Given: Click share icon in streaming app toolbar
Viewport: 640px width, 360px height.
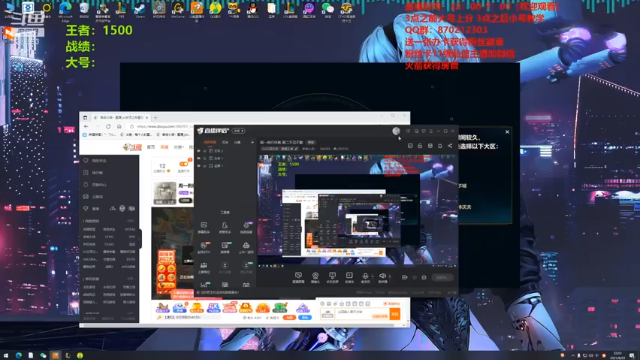Looking at the screenshot, I should (450, 146).
